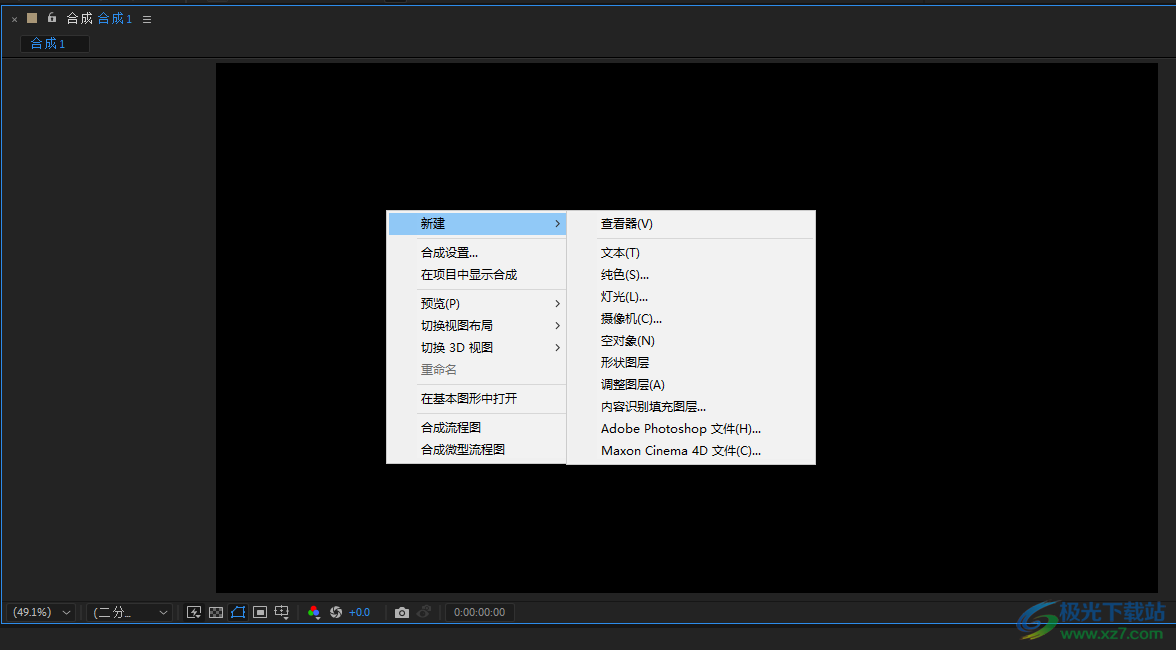This screenshot has height=650, width=1176.
Task: Click the +0.0 exposure value
Action: pos(359,613)
